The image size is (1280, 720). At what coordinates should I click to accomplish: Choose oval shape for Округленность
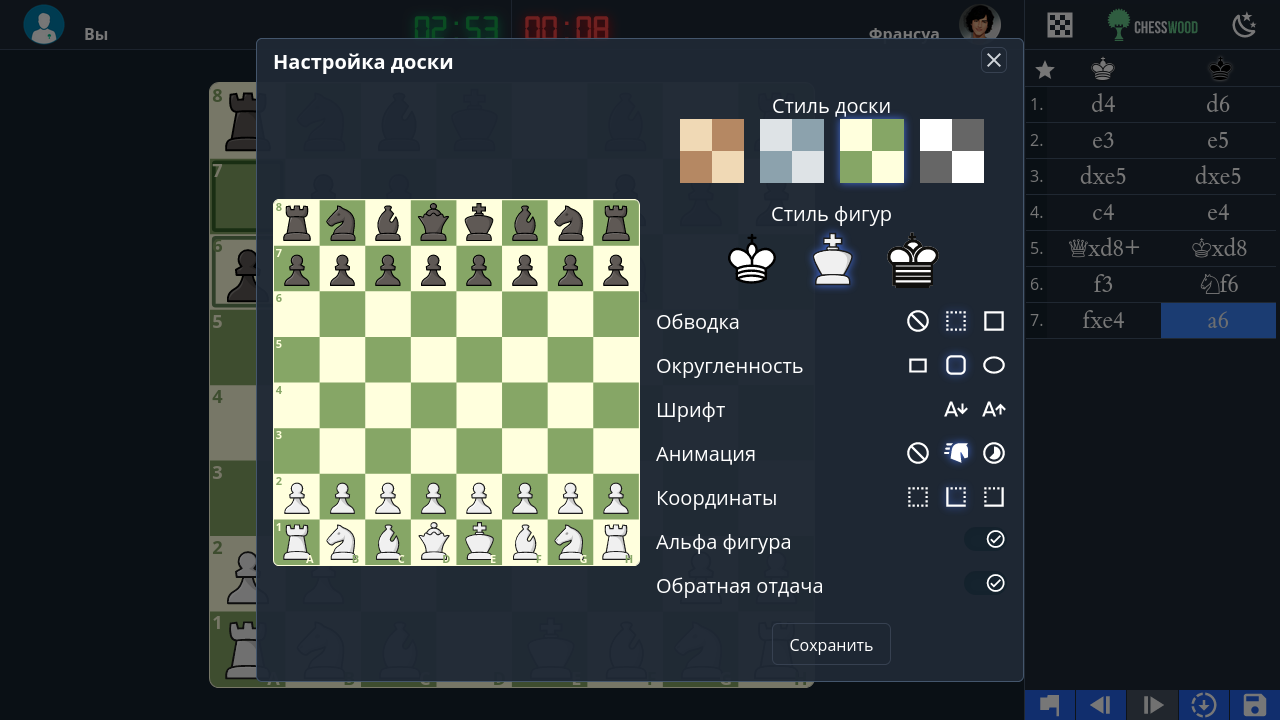(993, 365)
